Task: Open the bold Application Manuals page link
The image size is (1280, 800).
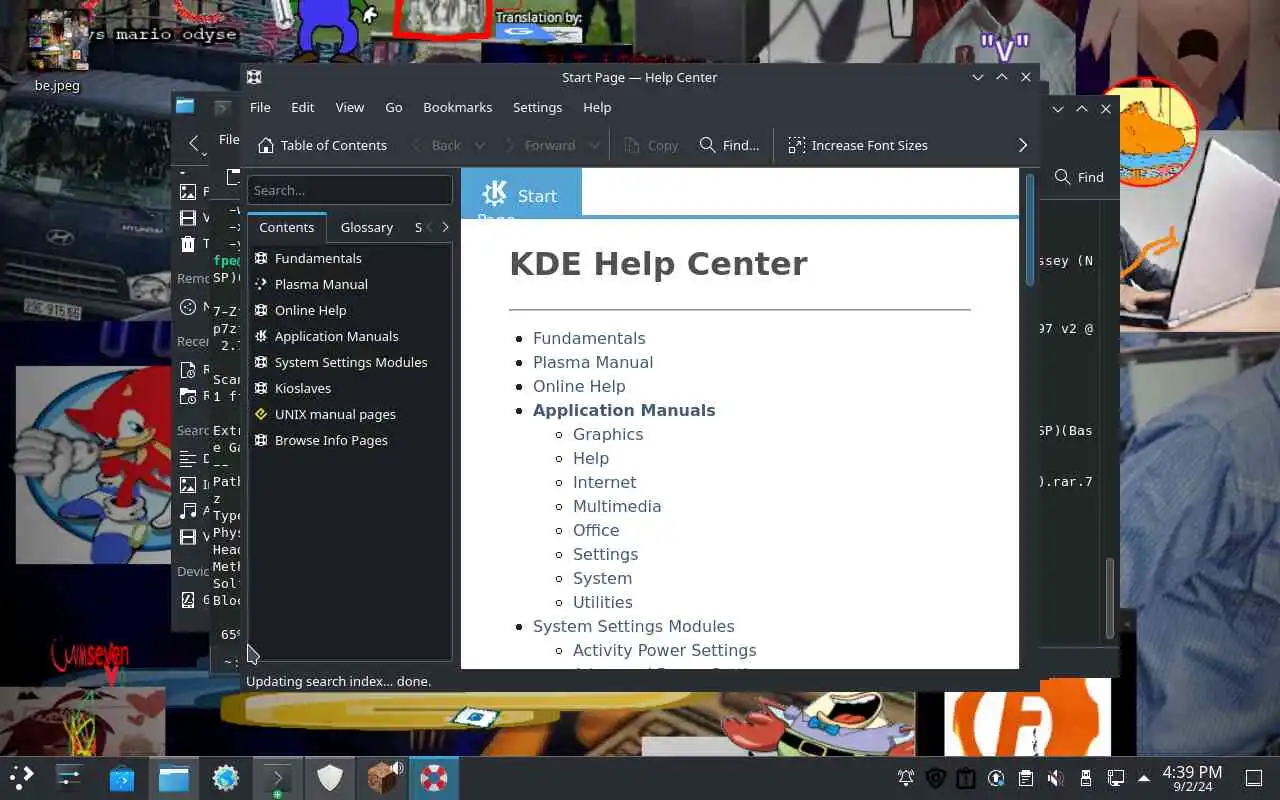Action: (x=624, y=410)
